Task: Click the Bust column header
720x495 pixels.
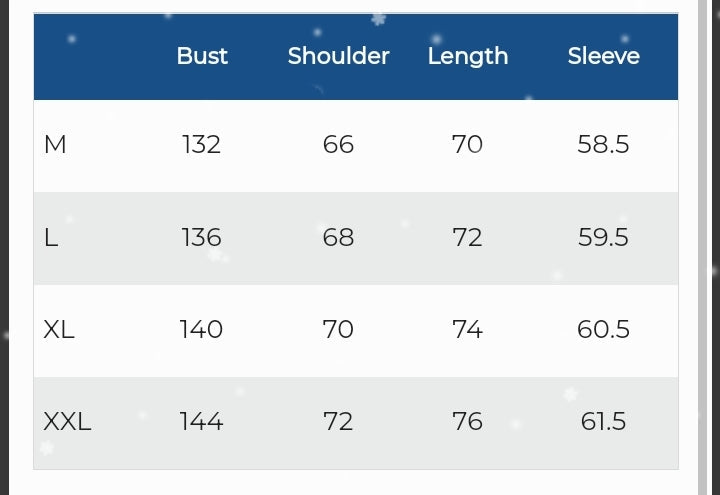Action: click(x=202, y=56)
